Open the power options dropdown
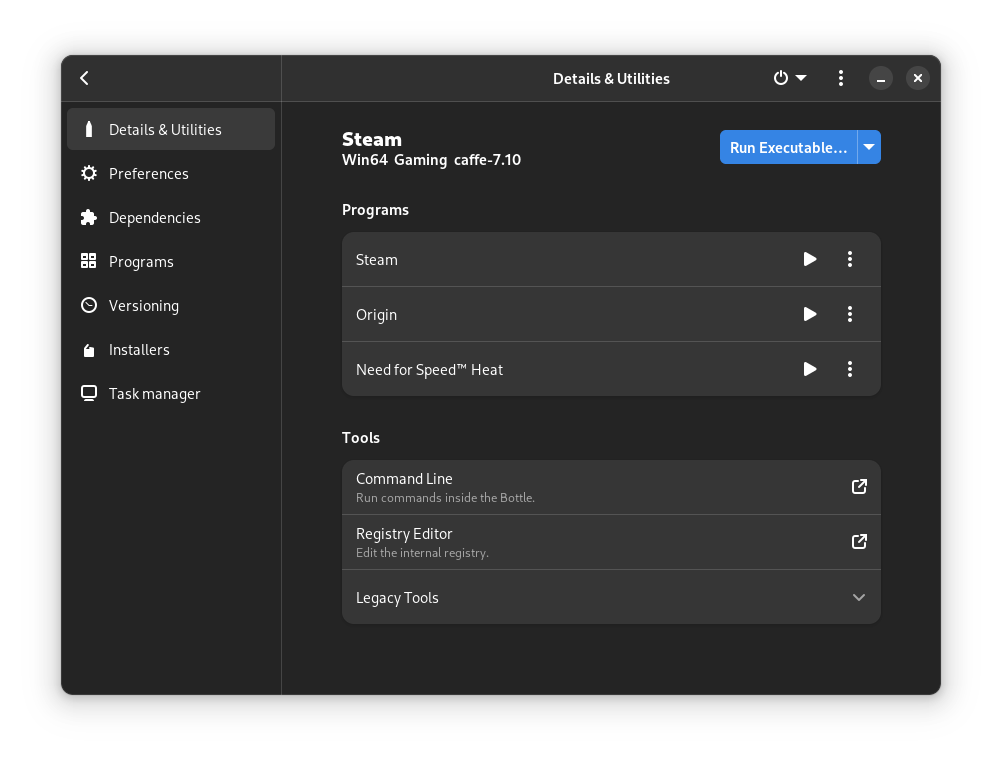Viewport: 1002px width, 762px height. (x=789, y=78)
